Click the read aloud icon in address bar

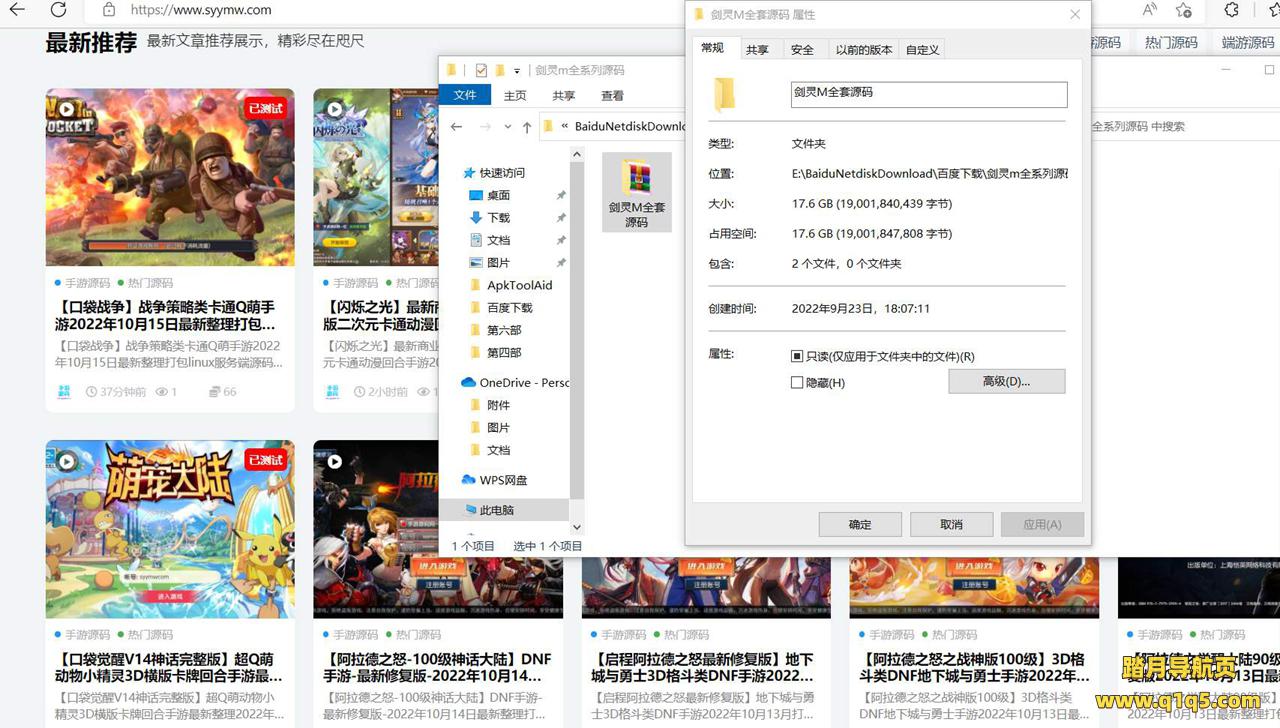(x=1150, y=10)
